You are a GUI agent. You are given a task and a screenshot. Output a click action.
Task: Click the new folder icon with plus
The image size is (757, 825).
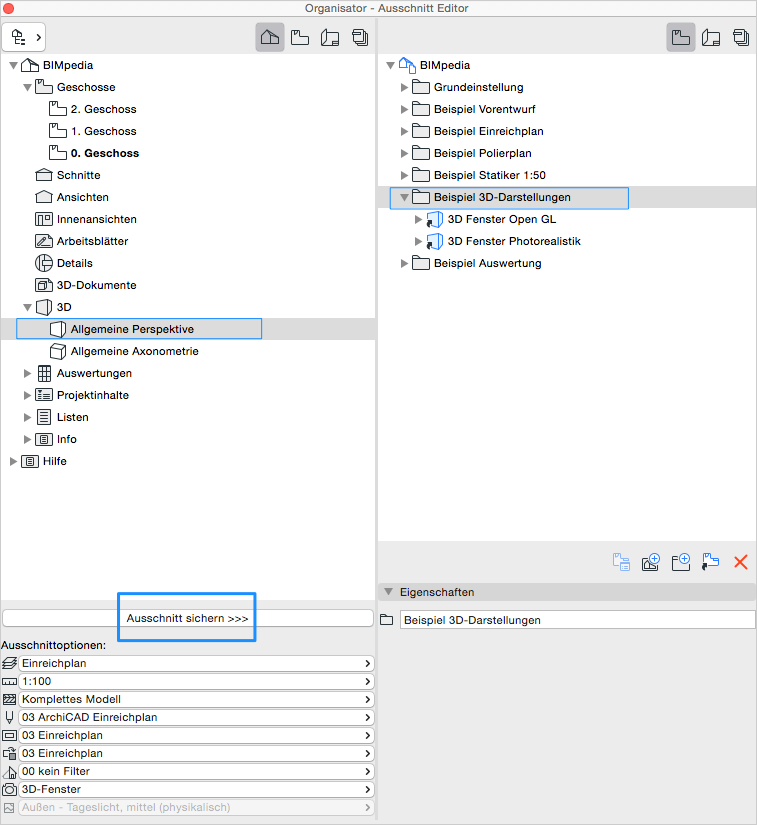click(681, 562)
